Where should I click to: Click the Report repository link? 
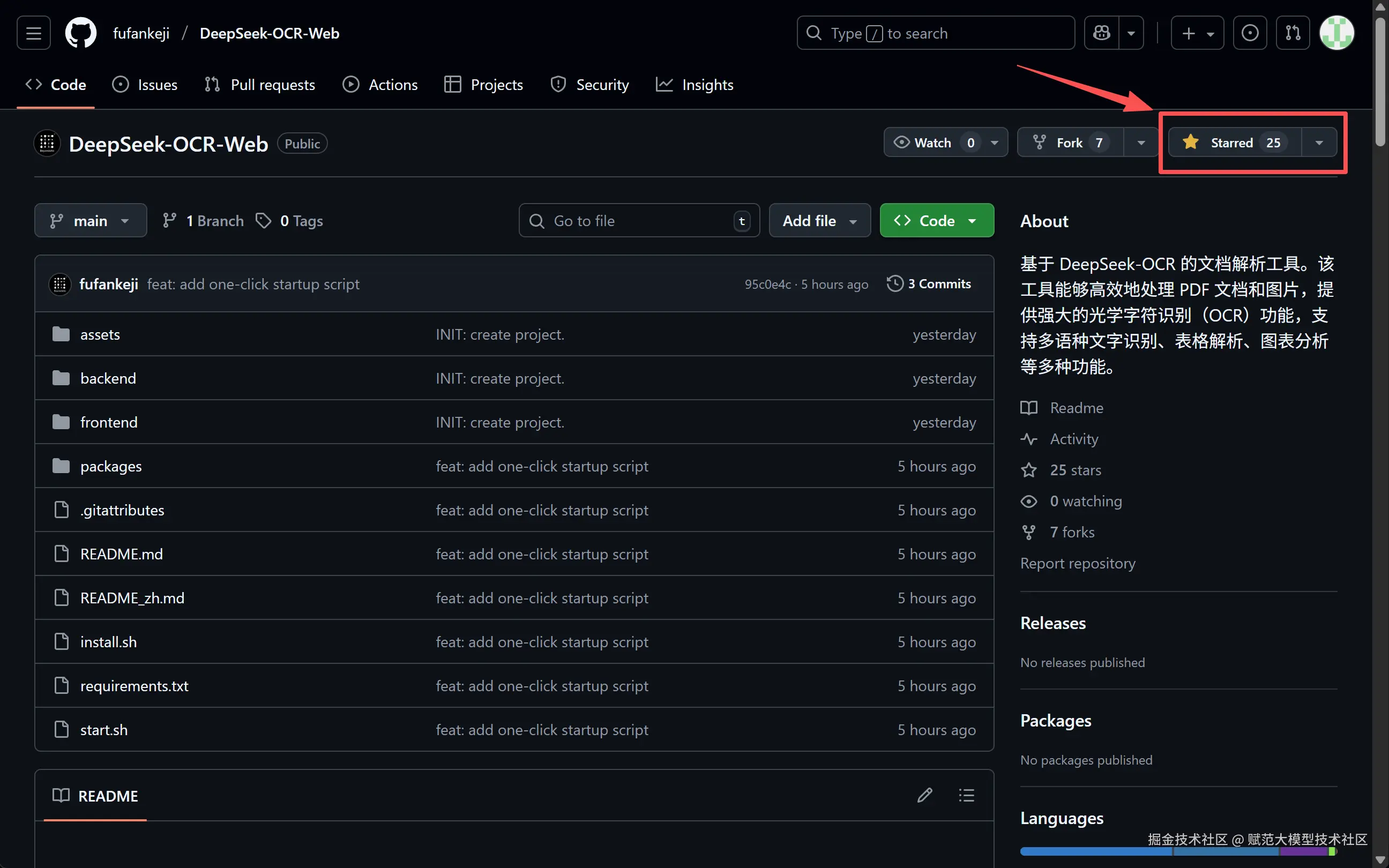click(x=1077, y=563)
